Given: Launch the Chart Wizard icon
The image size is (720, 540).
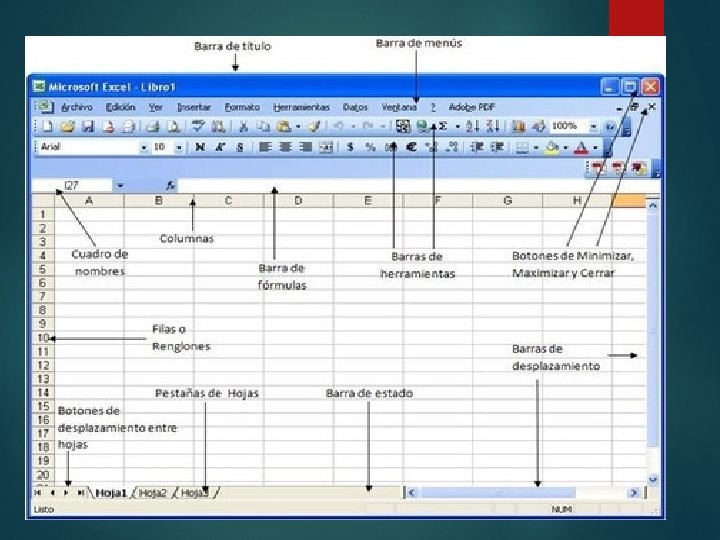Looking at the screenshot, I should point(518,126).
